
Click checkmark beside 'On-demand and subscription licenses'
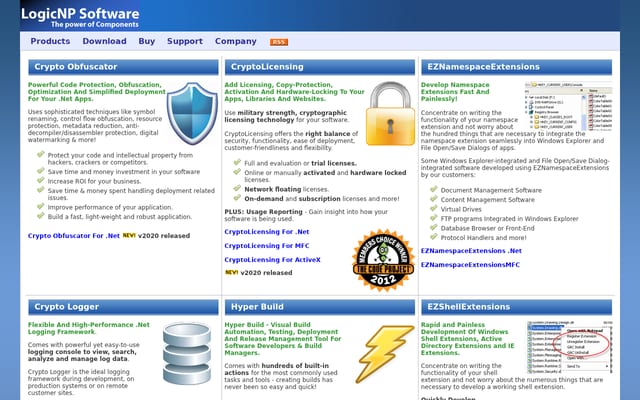click(237, 198)
